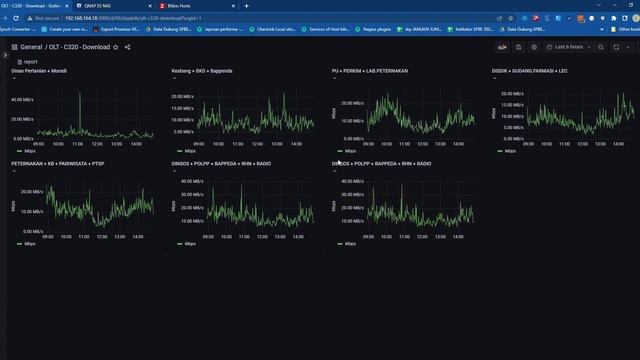This screenshot has height=360, width=640.
Task: Open the Last 6 hours time picker
Action: [569, 47]
